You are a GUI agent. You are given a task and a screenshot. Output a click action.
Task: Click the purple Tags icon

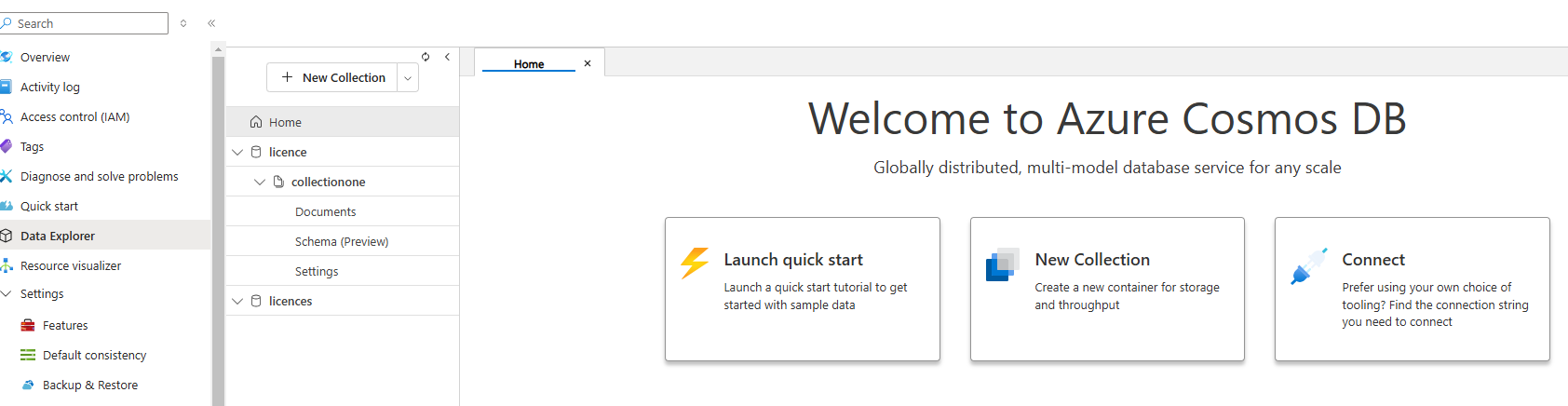pos(6,146)
